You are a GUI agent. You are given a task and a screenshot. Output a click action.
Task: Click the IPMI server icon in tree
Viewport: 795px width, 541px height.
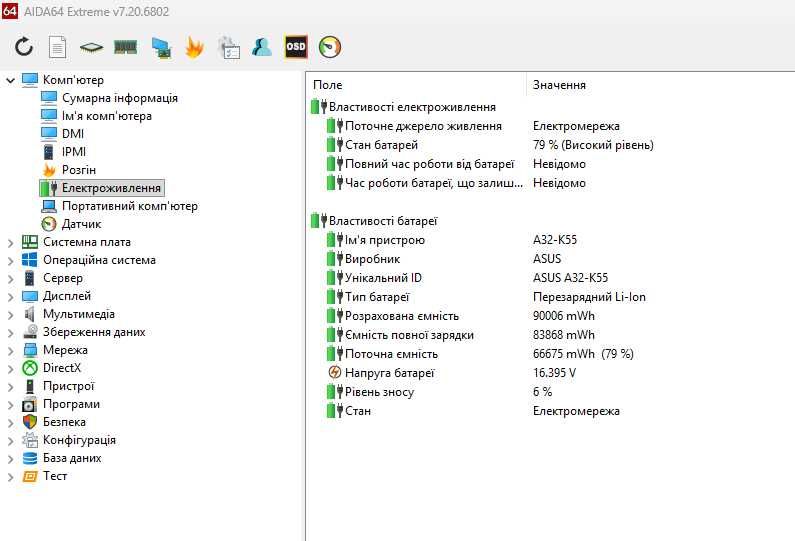coord(48,152)
